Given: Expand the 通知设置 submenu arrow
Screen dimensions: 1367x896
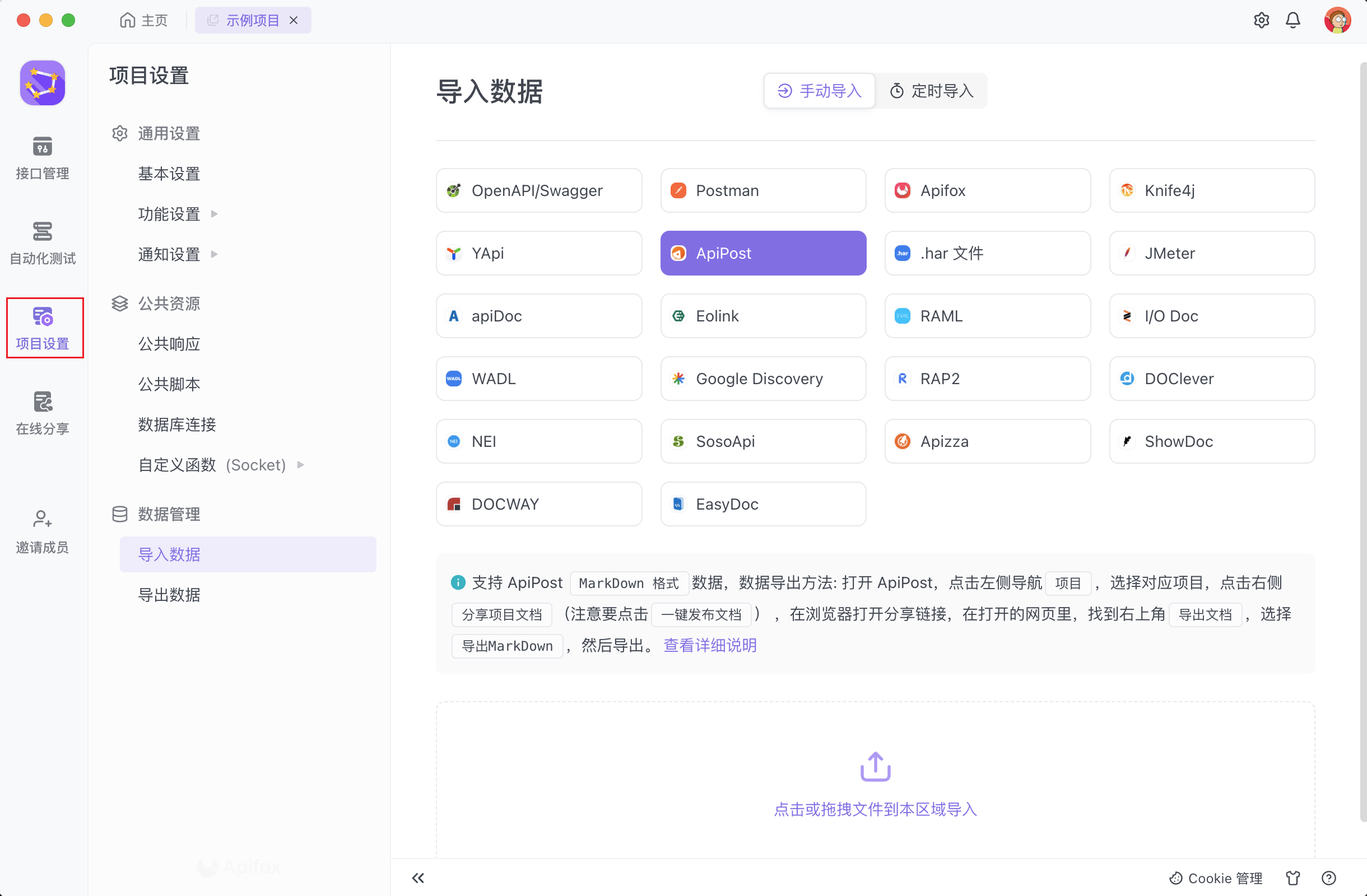Looking at the screenshot, I should tap(214, 254).
